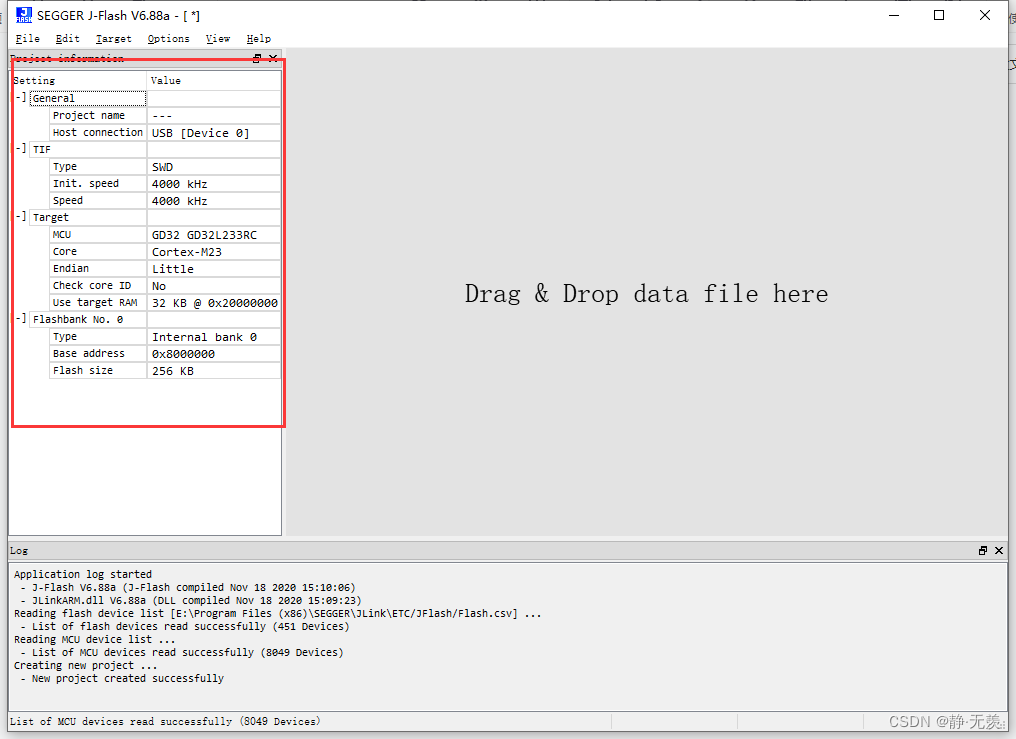Image resolution: width=1016 pixels, height=739 pixels.
Task: Click the USB [Device 0] value
Action: pos(214,133)
